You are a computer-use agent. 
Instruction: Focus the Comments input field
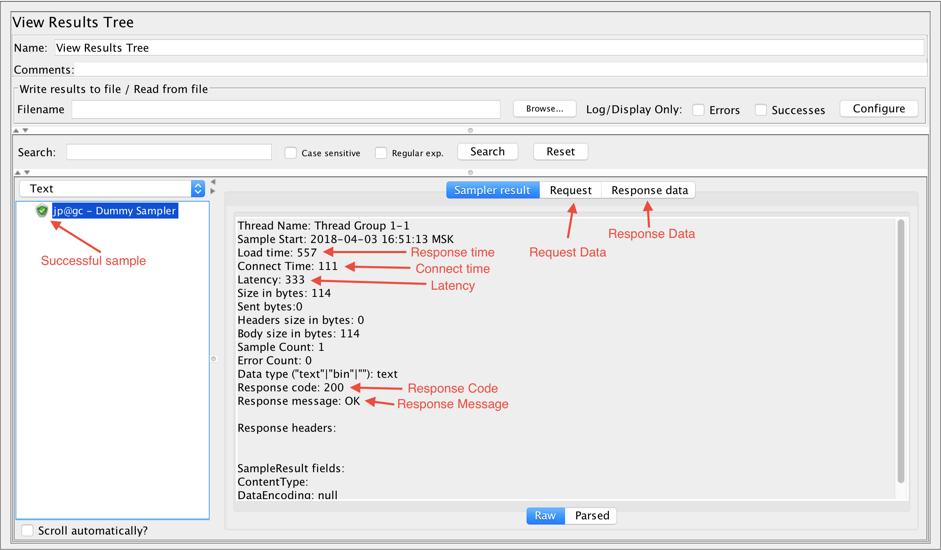pos(501,70)
